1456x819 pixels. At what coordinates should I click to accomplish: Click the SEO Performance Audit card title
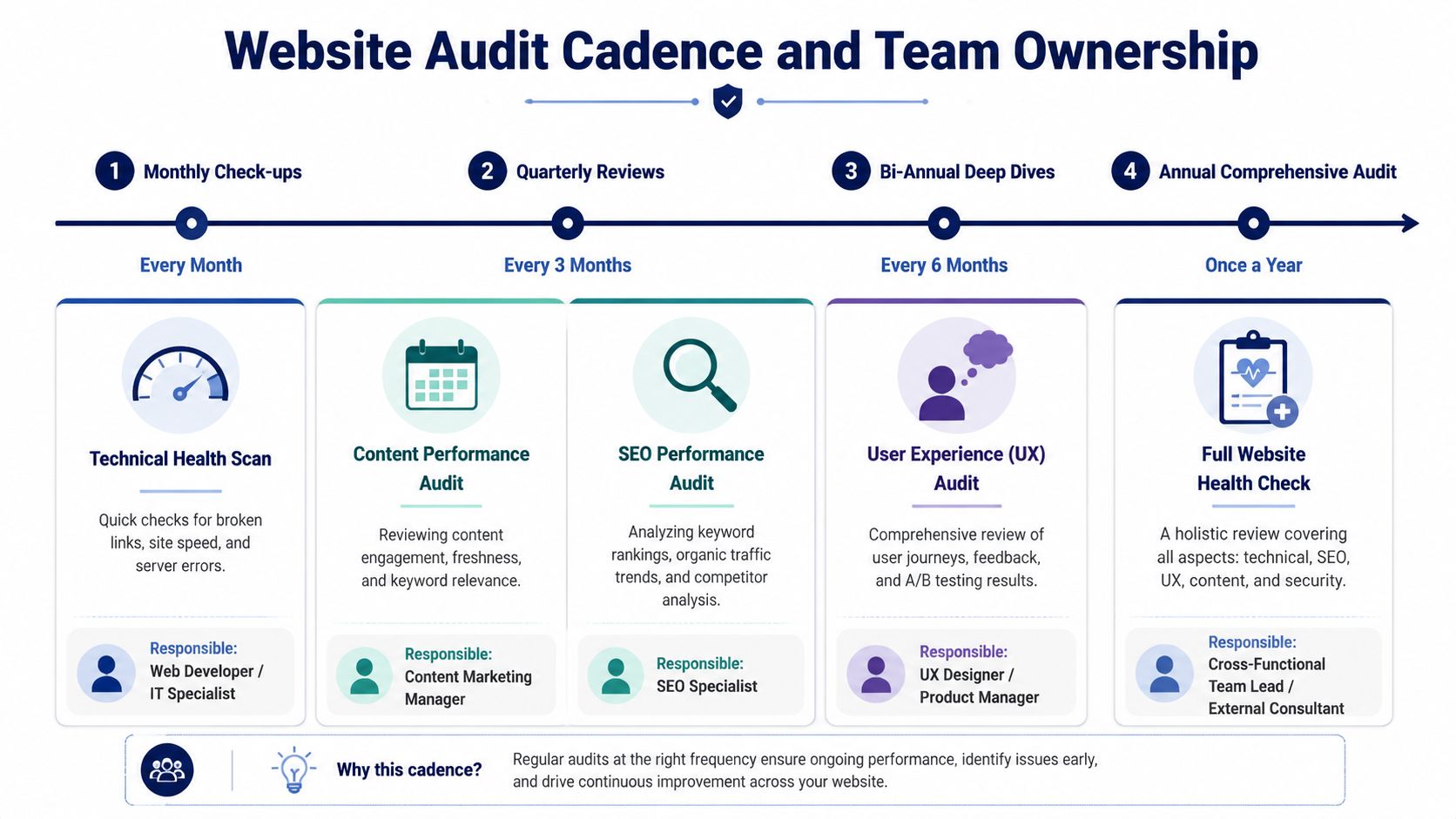[691, 468]
